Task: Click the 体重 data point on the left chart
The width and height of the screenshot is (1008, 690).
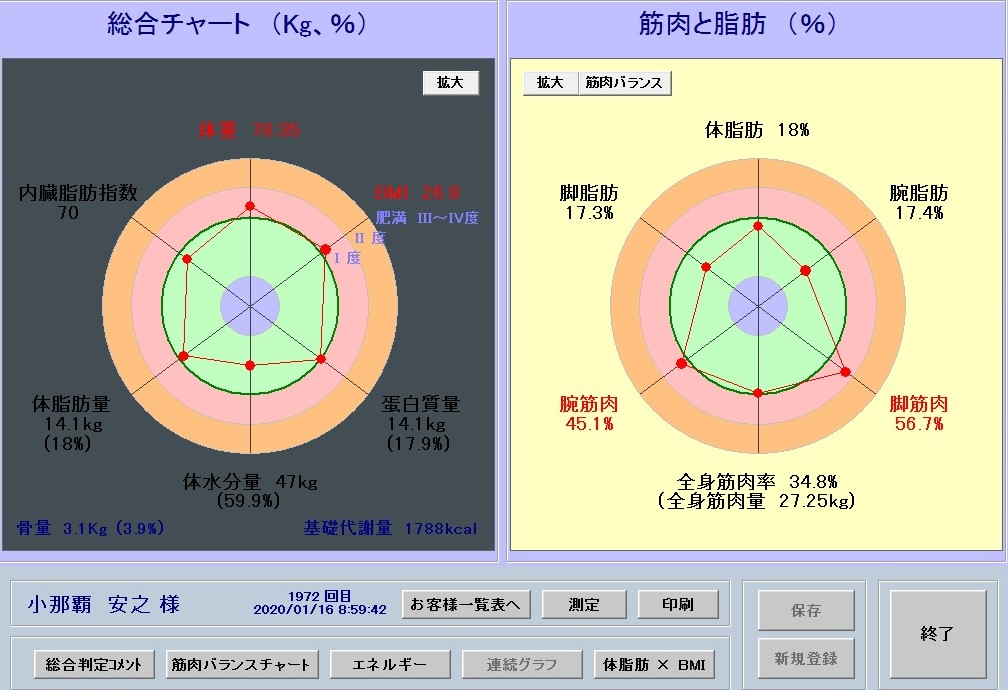Action: click(250, 206)
